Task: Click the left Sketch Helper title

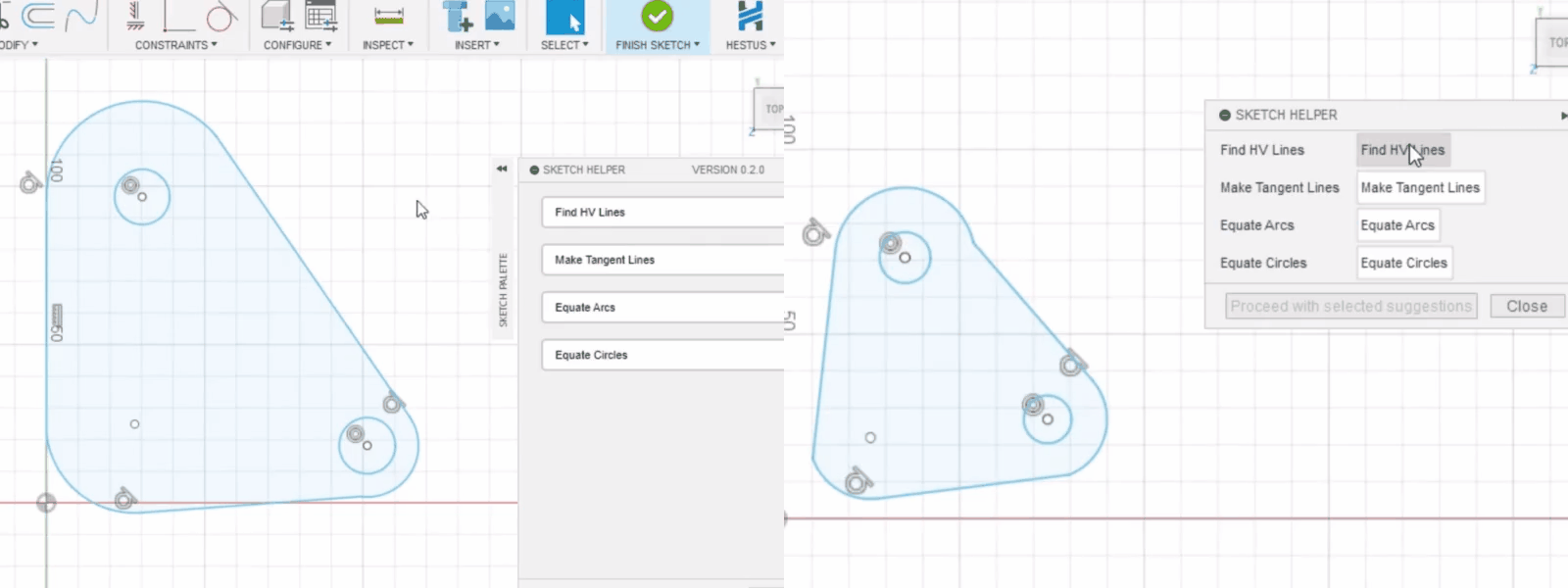Action: click(x=584, y=170)
